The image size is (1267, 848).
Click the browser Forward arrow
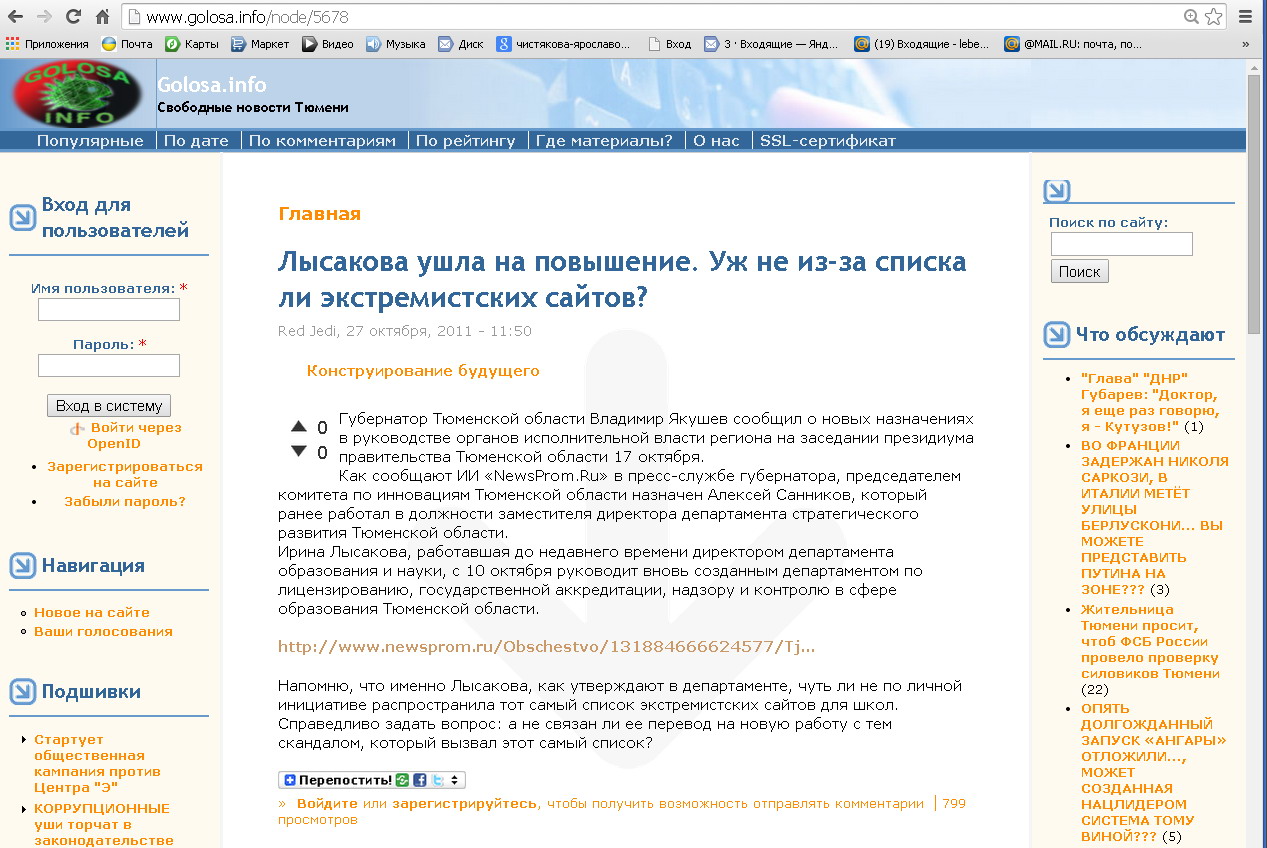44,17
